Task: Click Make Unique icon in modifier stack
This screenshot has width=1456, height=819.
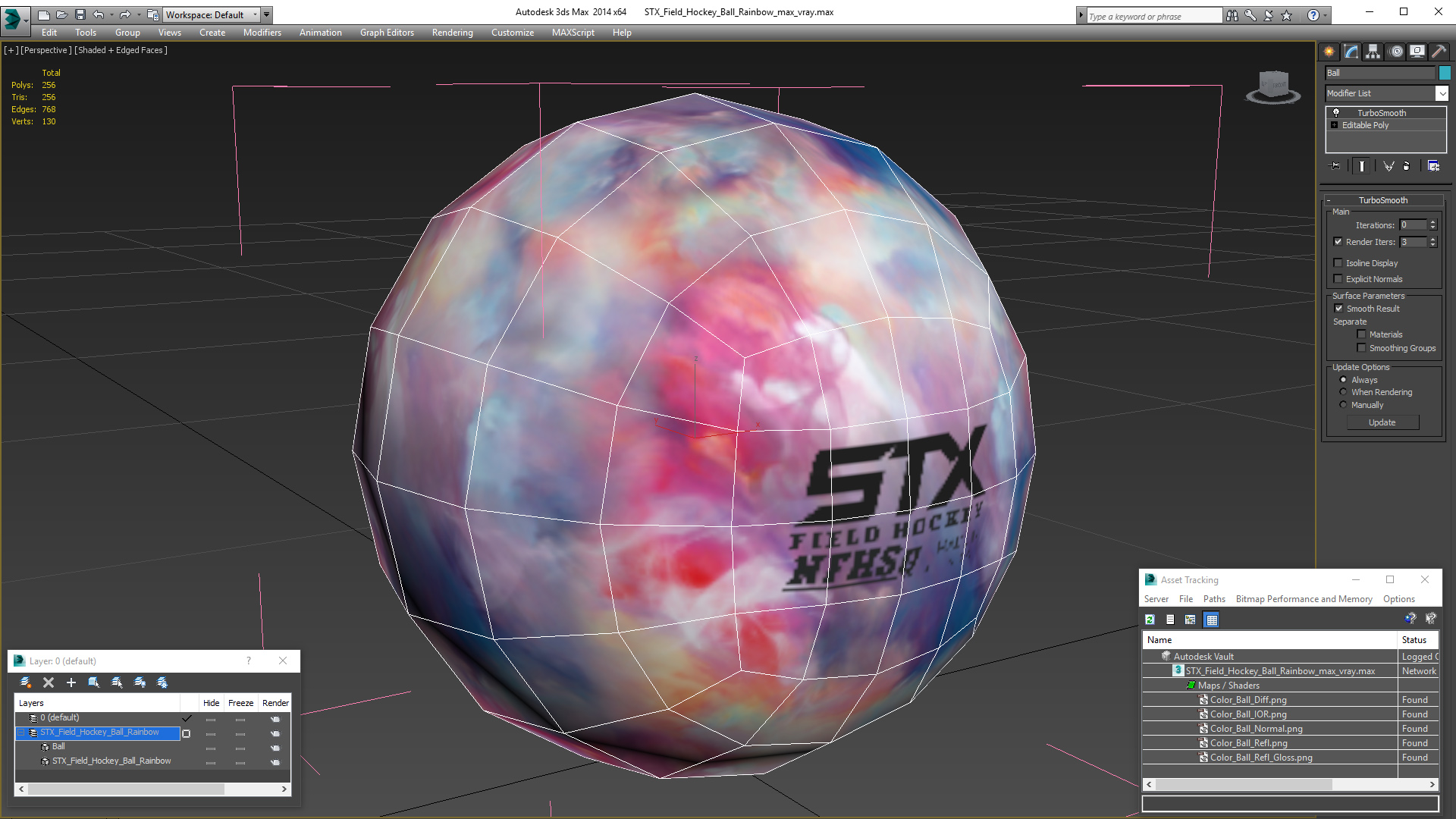Action: click(1389, 166)
